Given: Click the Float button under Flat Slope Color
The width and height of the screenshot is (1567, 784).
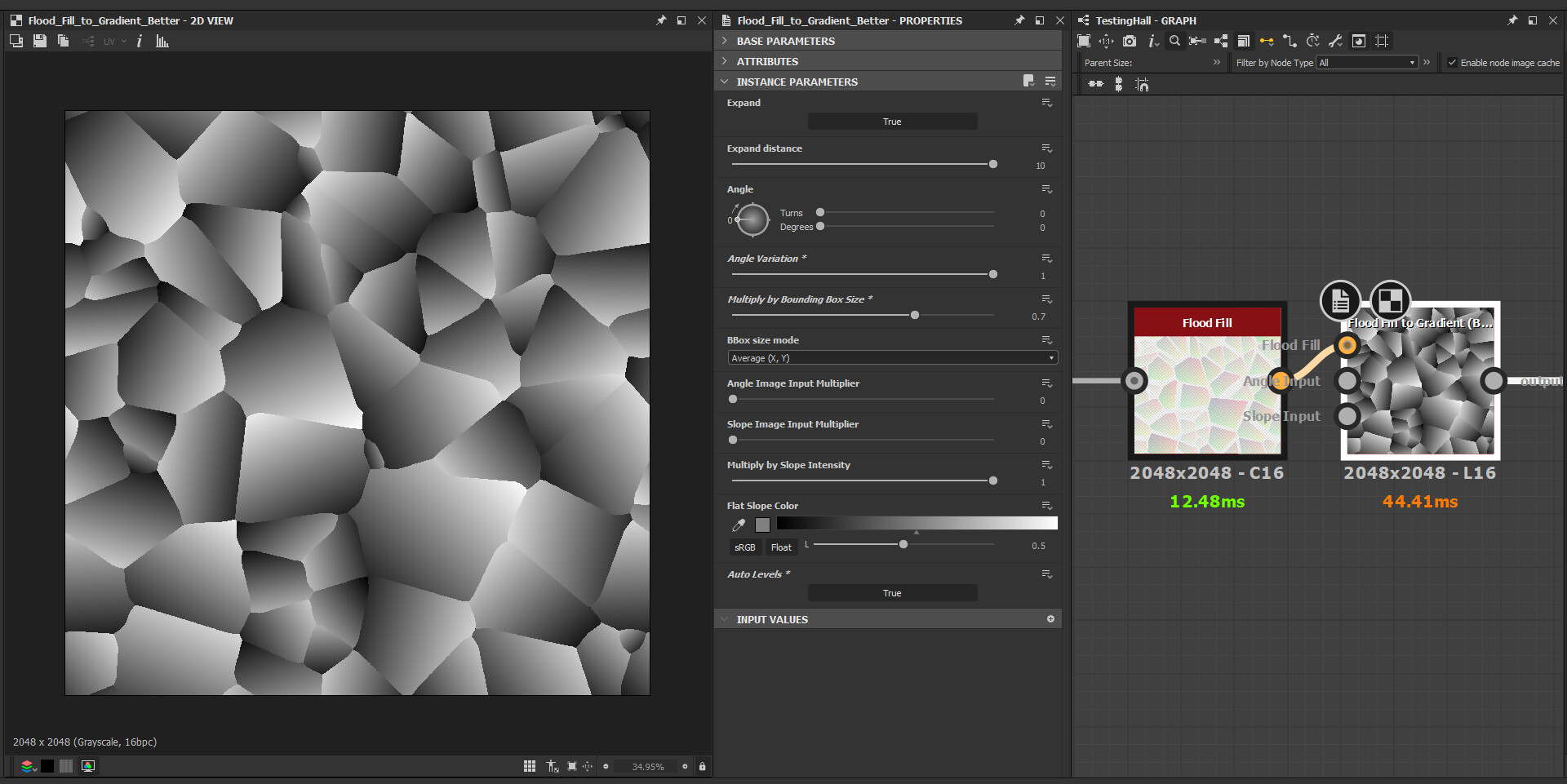Looking at the screenshot, I should tap(780, 547).
